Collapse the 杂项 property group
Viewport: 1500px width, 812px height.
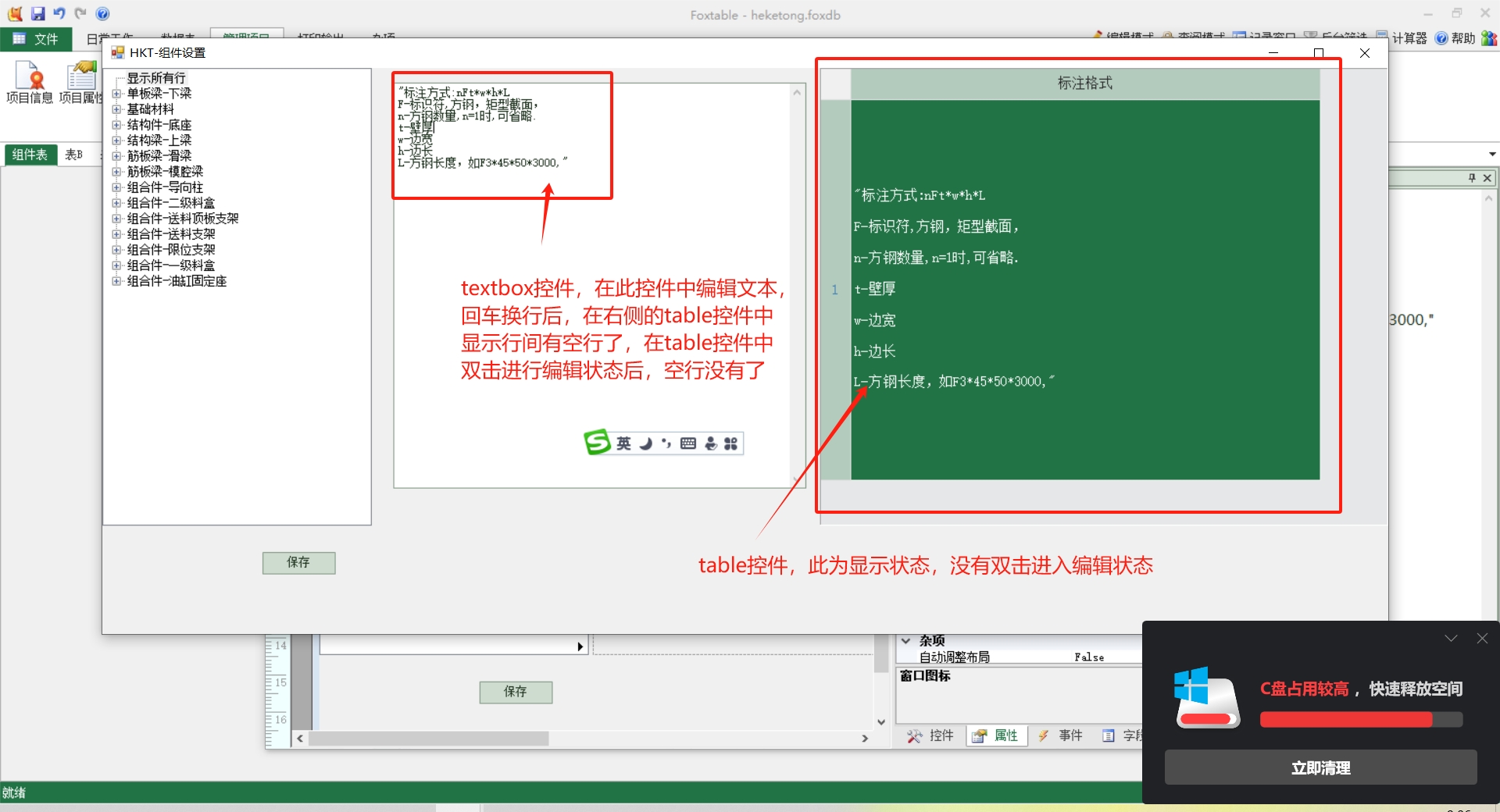coord(906,641)
